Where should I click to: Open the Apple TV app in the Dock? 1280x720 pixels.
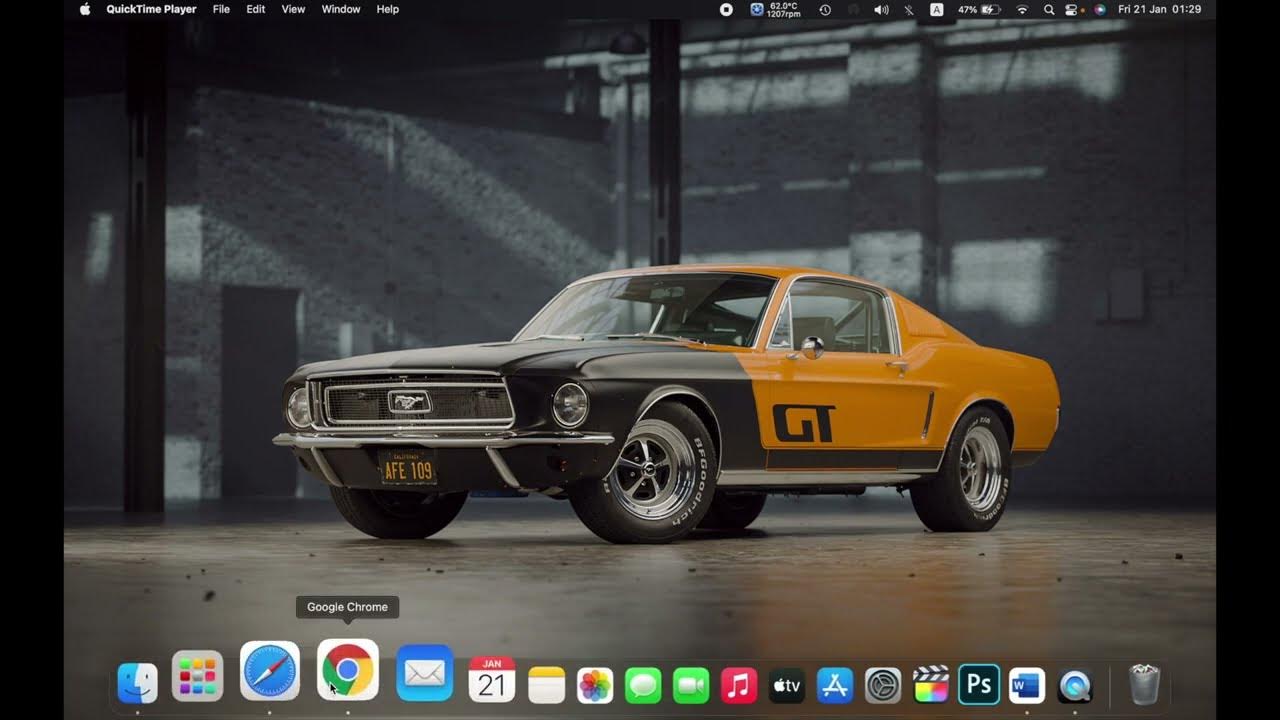pos(787,685)
